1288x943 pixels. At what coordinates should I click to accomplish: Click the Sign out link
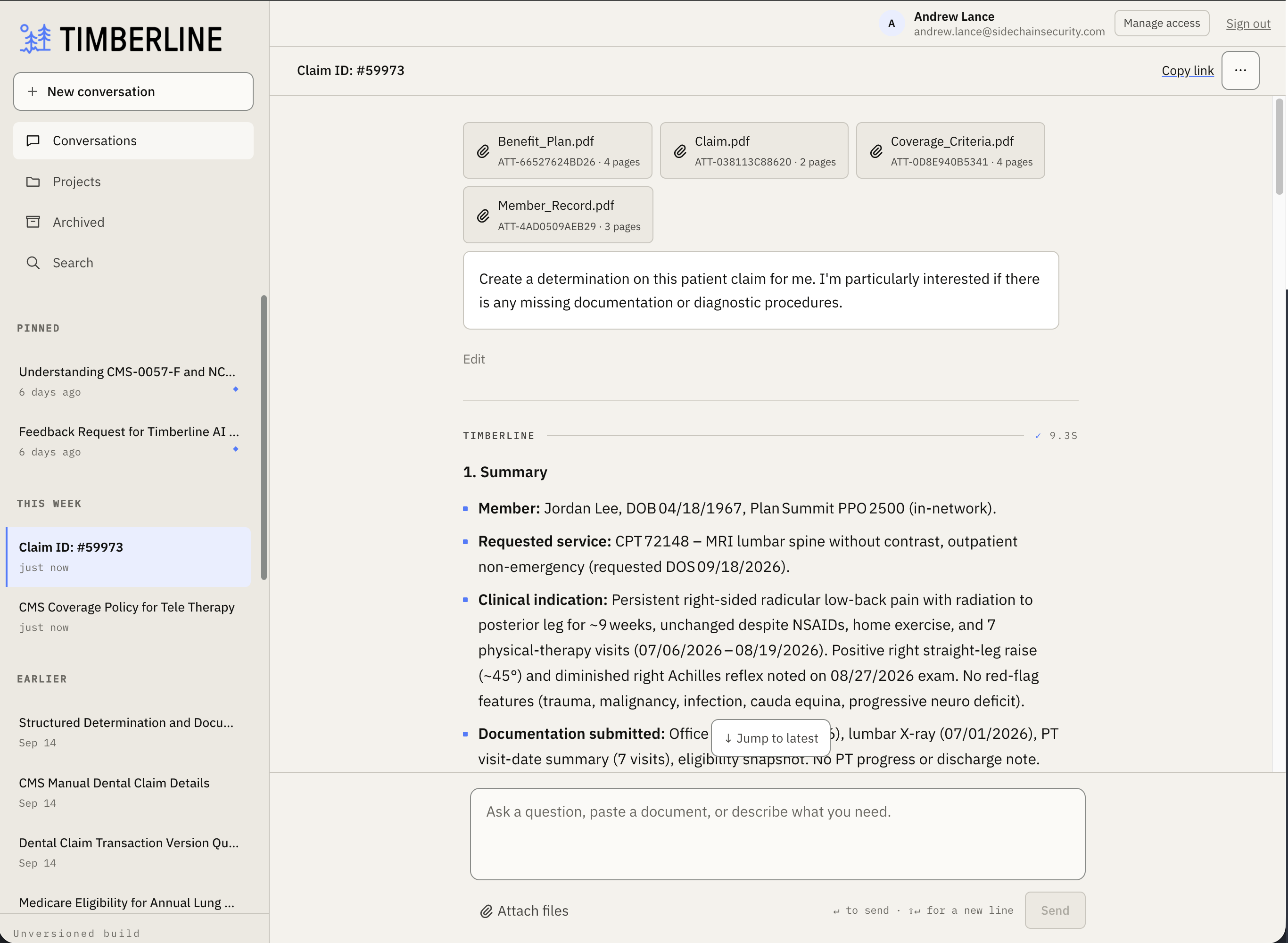[x=1248, y=24]
